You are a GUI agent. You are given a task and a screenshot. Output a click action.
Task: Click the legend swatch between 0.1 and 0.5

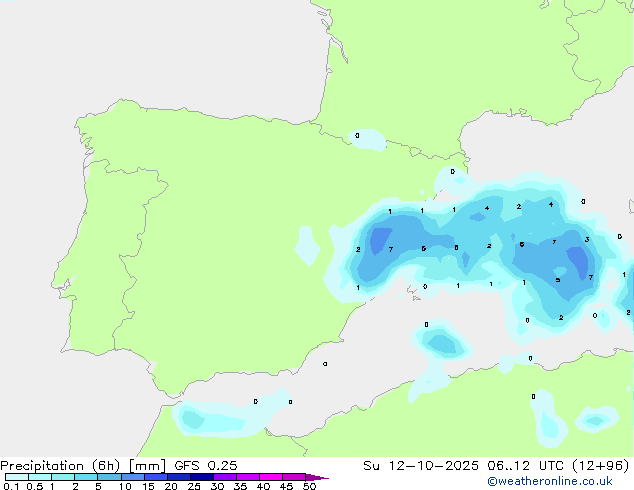[17, 477]
